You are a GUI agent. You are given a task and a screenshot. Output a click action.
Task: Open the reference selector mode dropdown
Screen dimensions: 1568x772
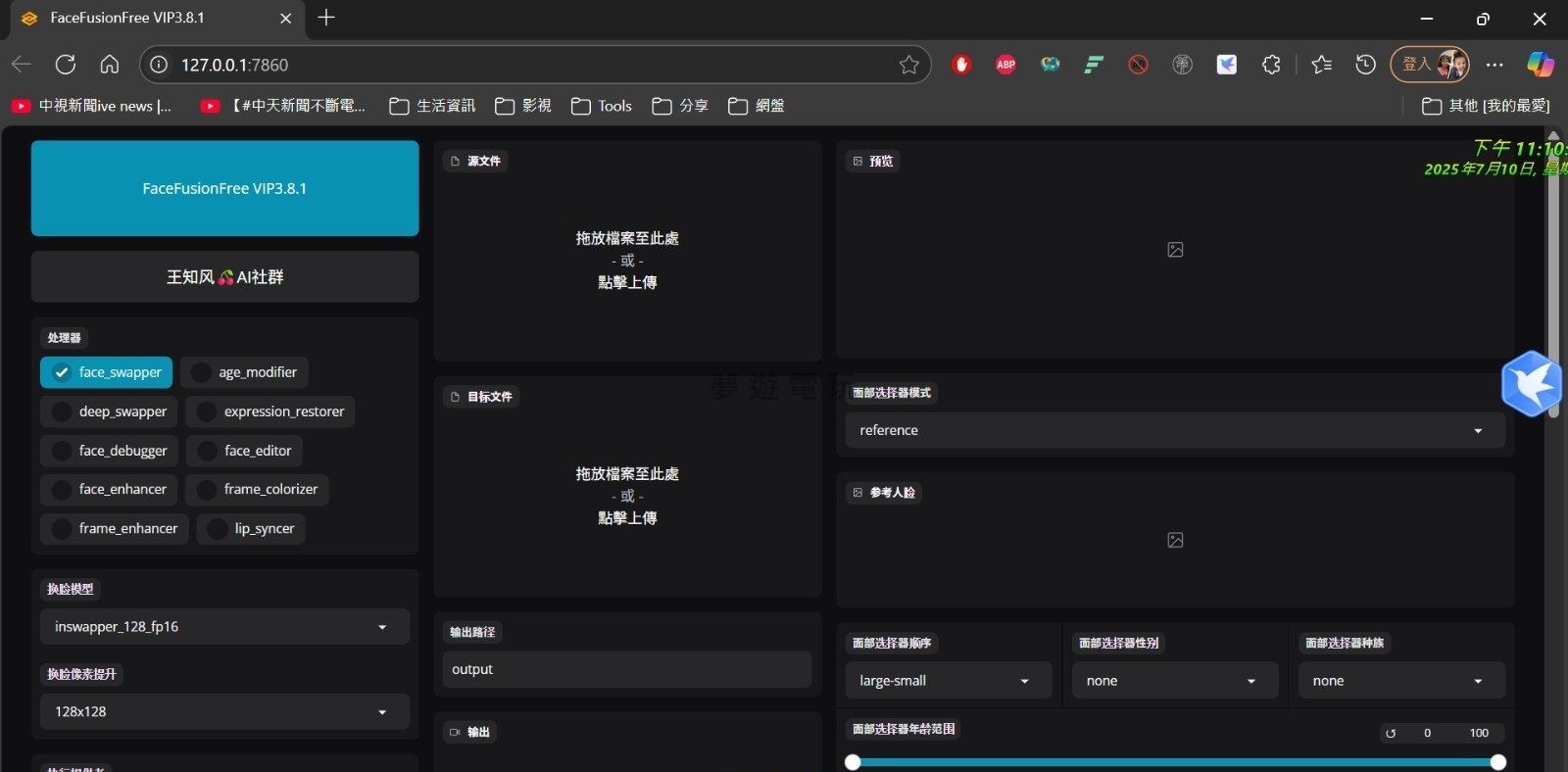point(1174,430)
